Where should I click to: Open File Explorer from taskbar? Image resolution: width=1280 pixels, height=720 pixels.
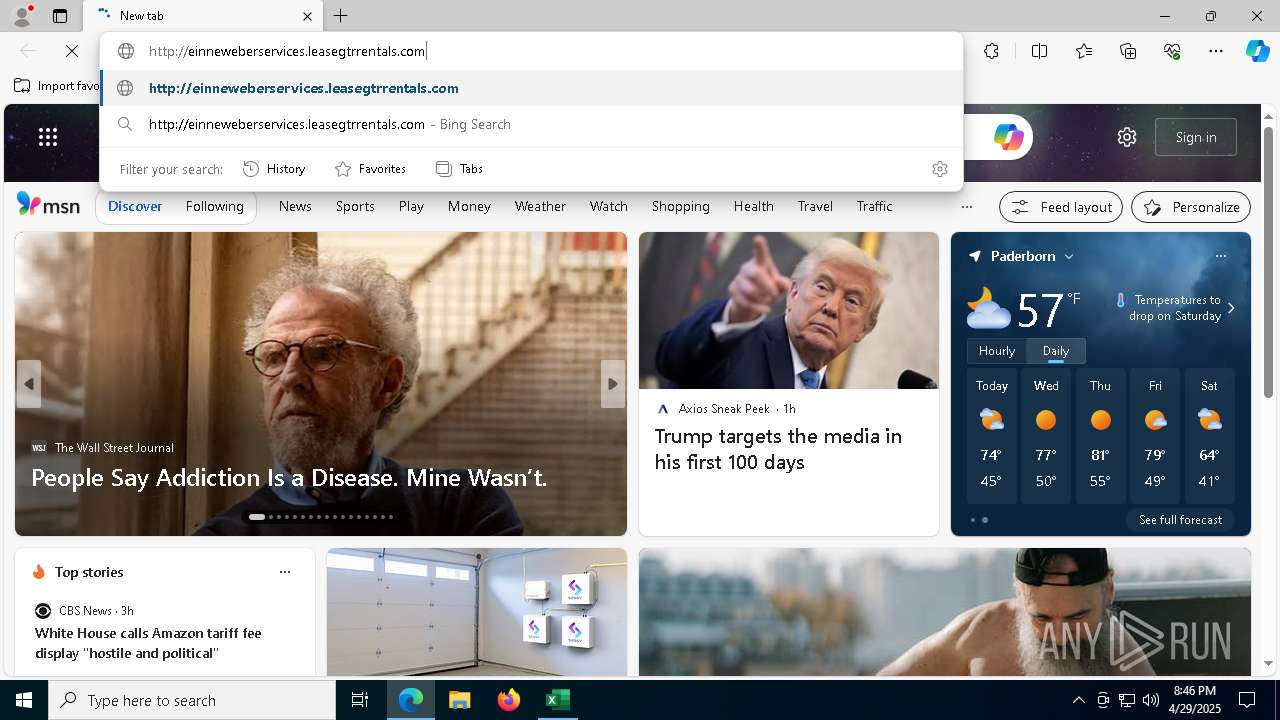pos(459,700)
